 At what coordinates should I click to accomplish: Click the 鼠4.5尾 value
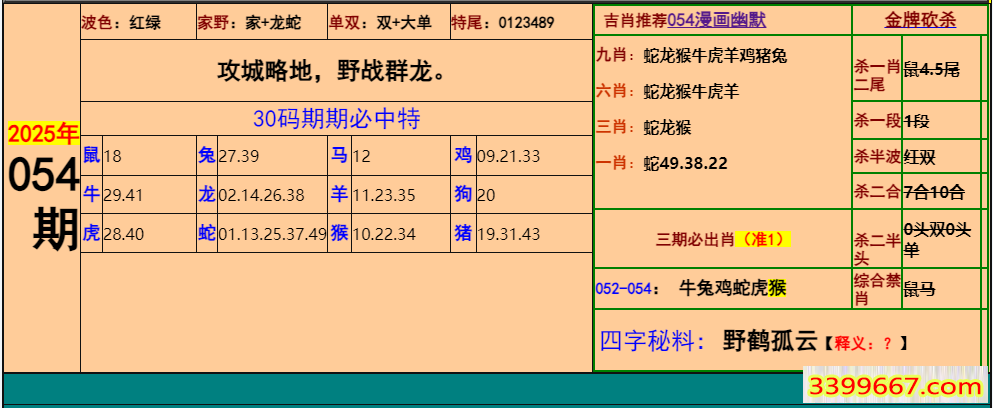[x=932, y=70]
